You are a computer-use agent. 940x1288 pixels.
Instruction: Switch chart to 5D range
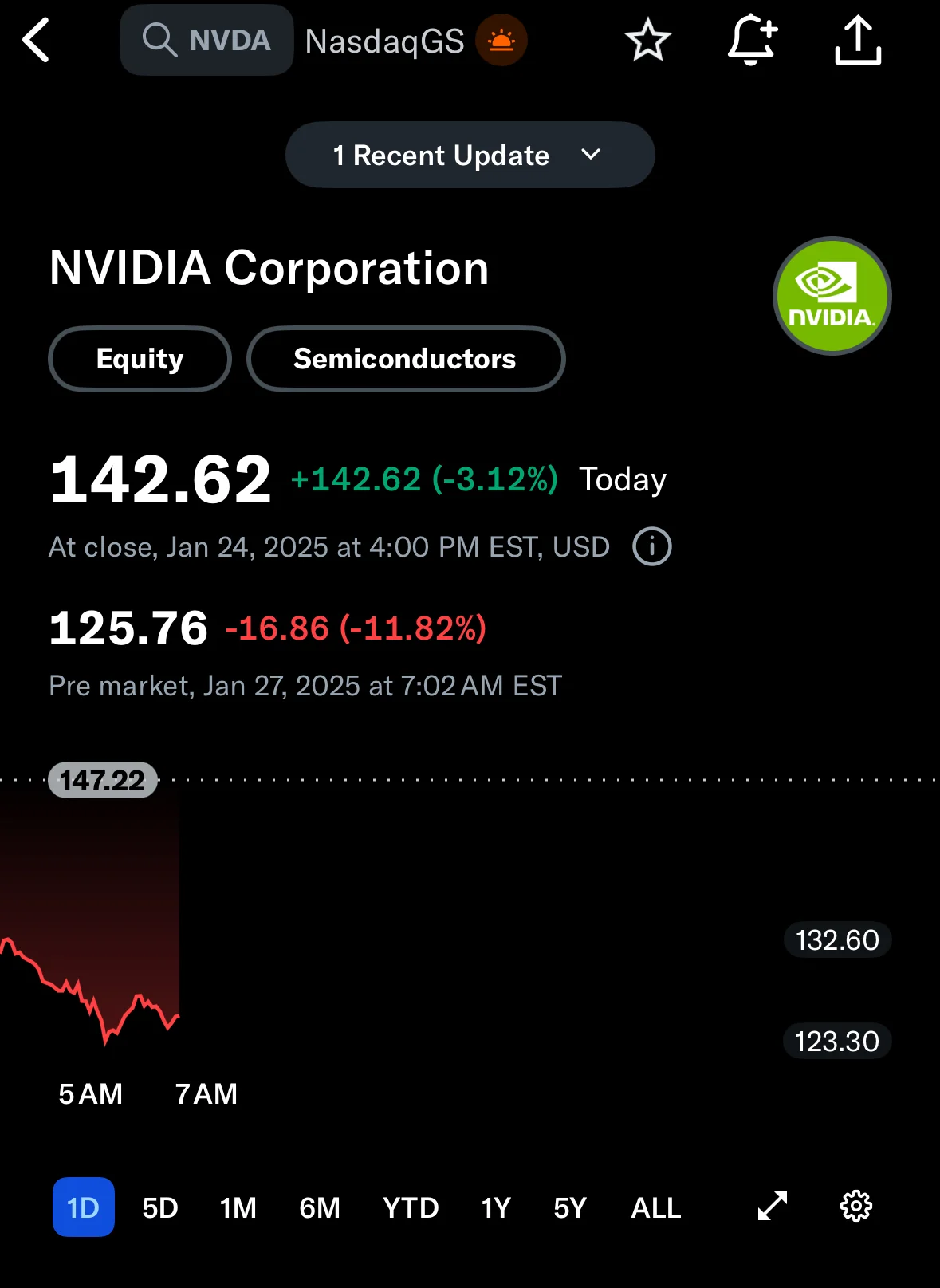coord(160,1207)
